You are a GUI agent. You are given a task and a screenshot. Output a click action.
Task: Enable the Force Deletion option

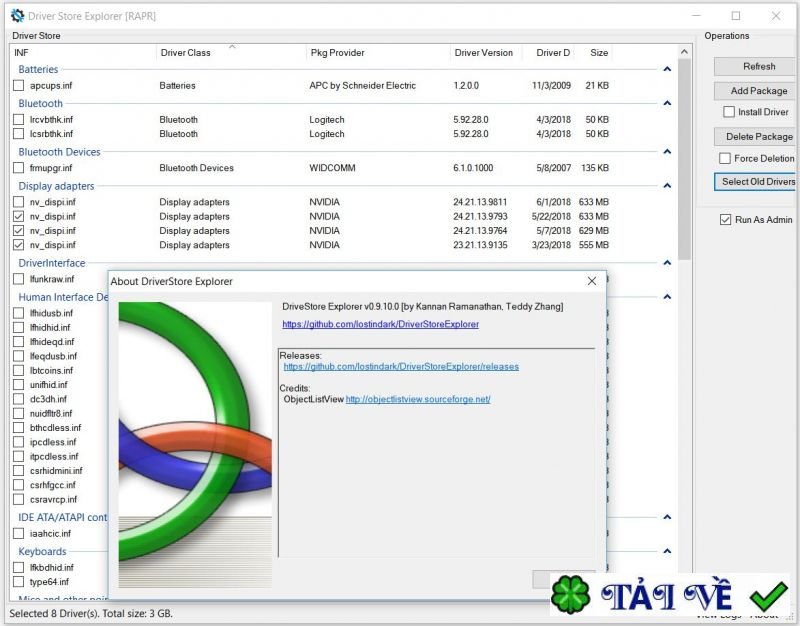tap(724, 159)
